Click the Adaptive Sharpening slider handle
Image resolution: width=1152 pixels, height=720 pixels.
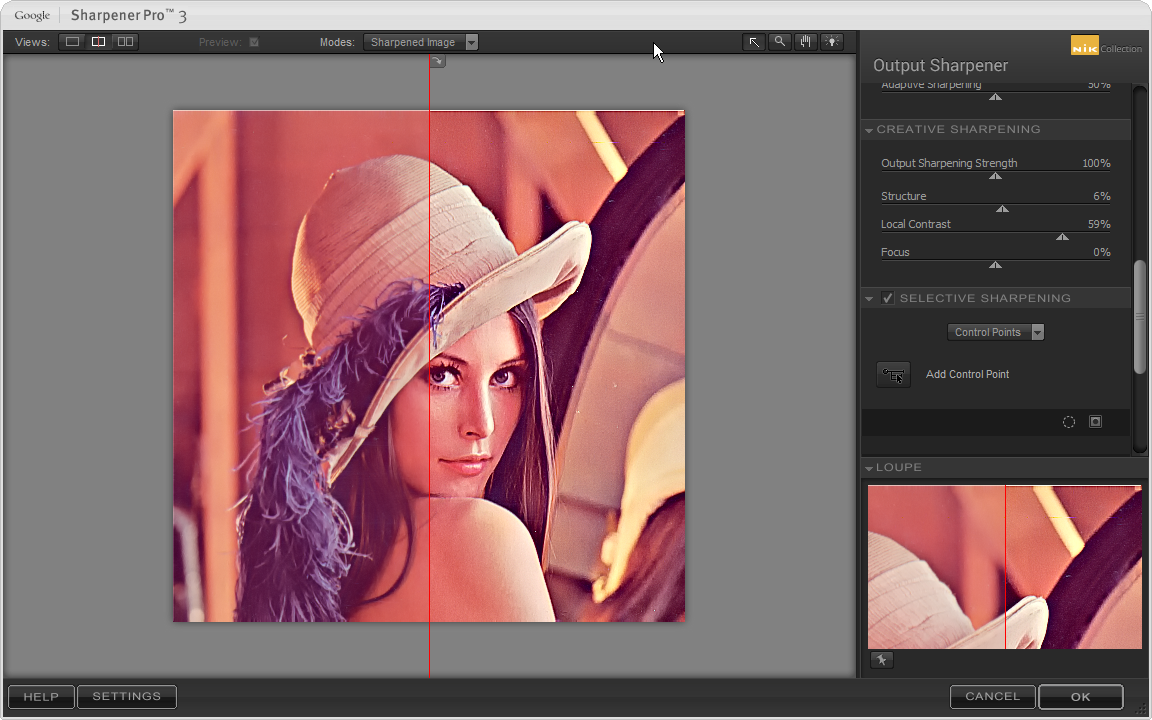click(996, 97)
